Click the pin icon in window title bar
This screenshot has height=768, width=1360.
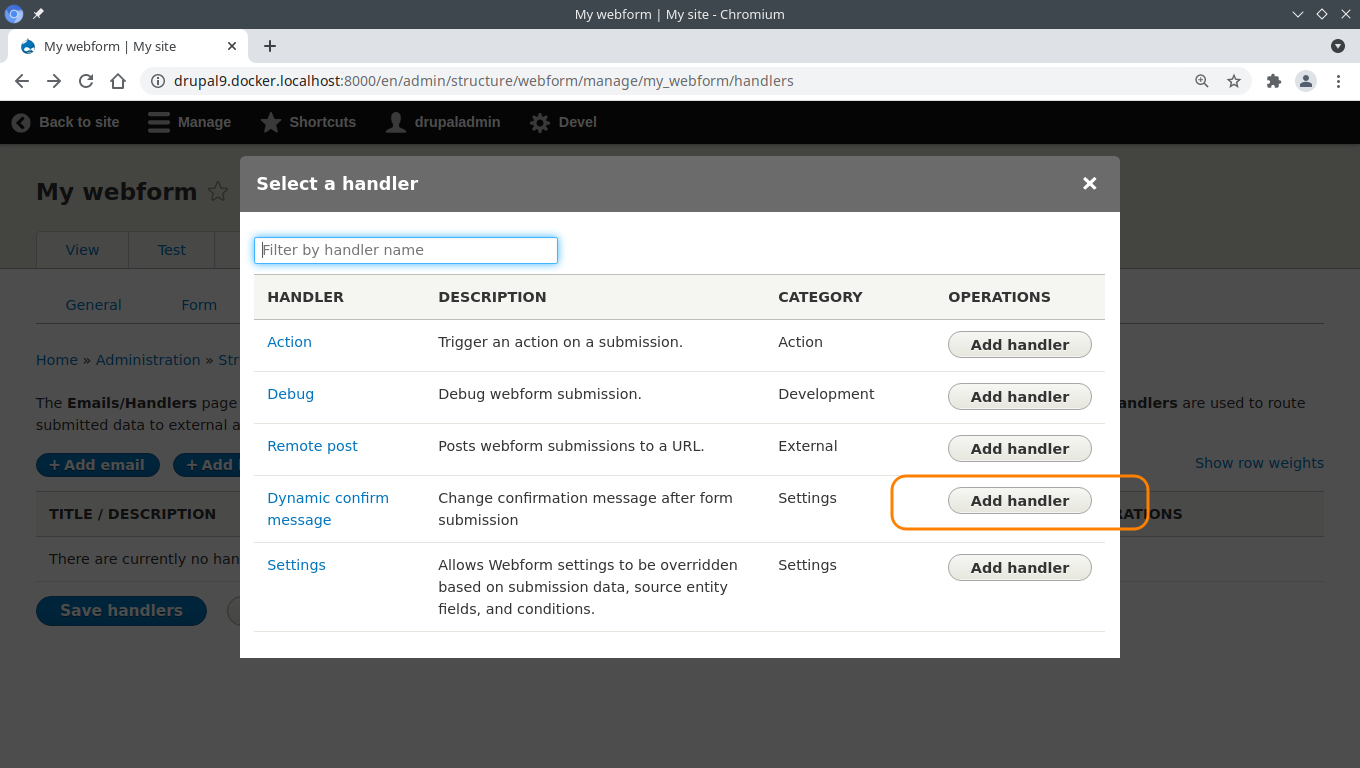point(38,14)
